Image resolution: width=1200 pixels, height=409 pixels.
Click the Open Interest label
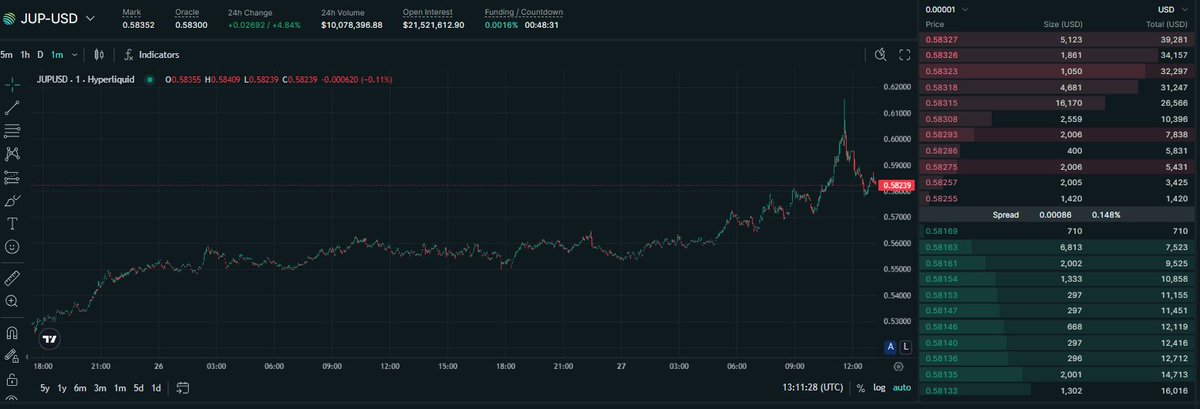[428, 12]
